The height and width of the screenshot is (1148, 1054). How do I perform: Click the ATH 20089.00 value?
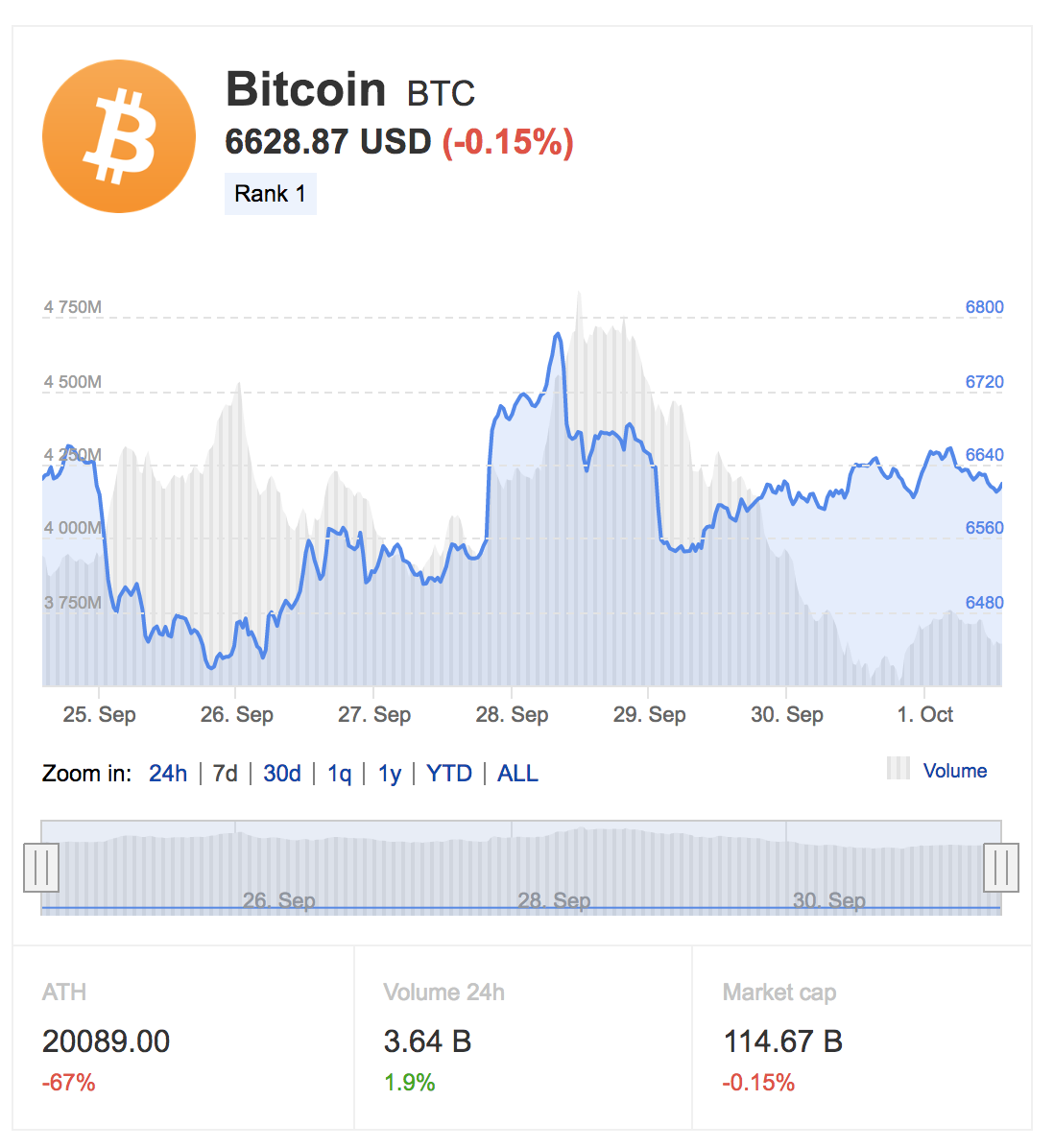(x=107, y=1041)
